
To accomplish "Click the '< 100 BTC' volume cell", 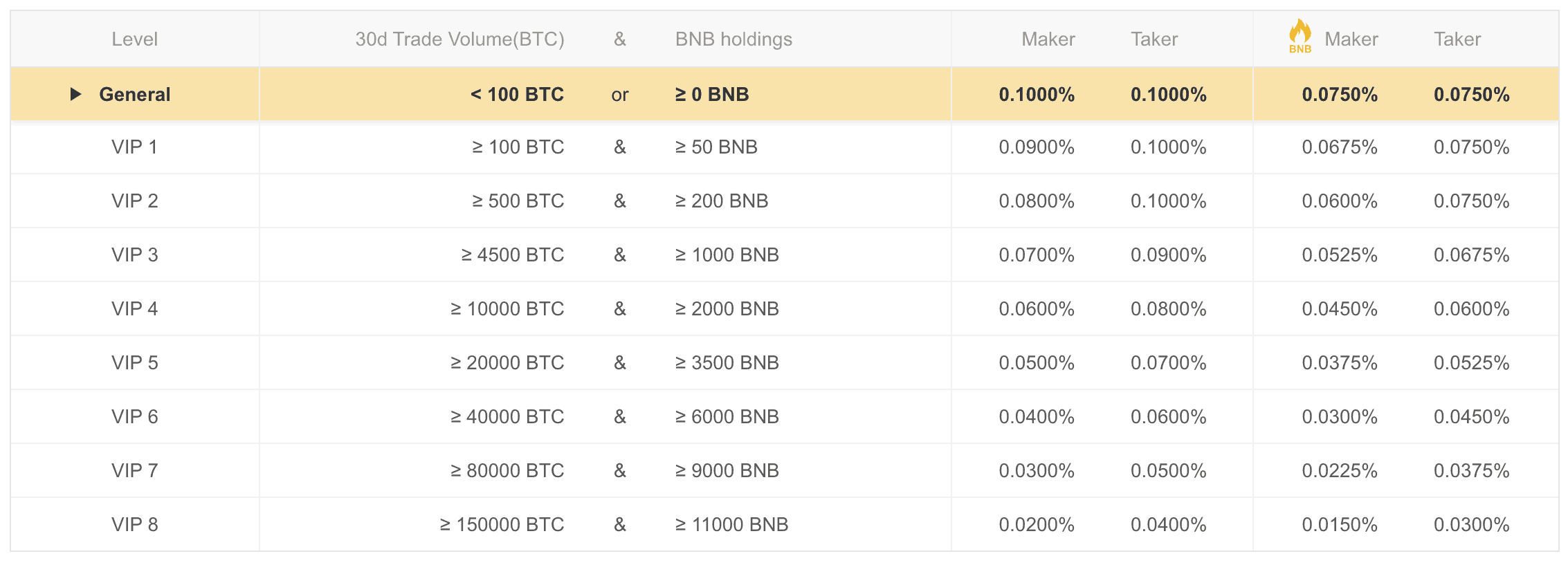I will [x=517, y=94].
